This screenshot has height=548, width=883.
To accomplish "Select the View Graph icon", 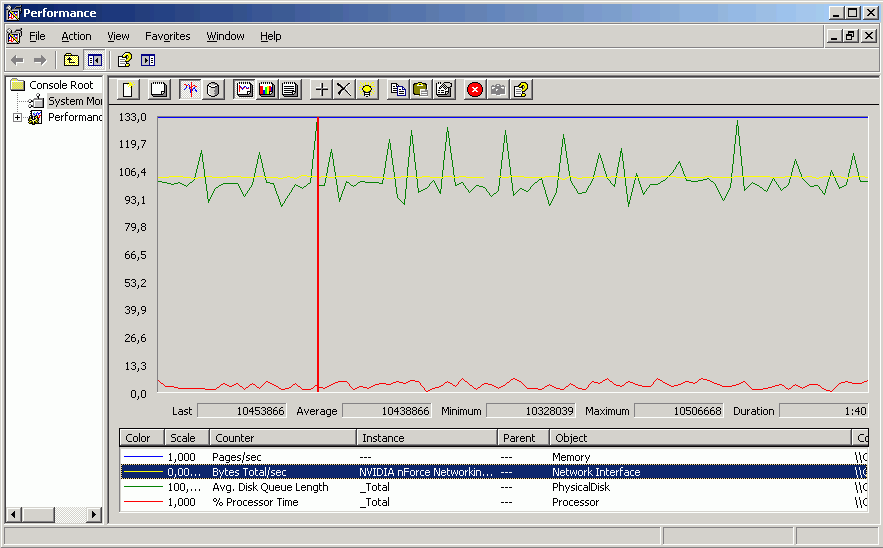I will [244, 90].
